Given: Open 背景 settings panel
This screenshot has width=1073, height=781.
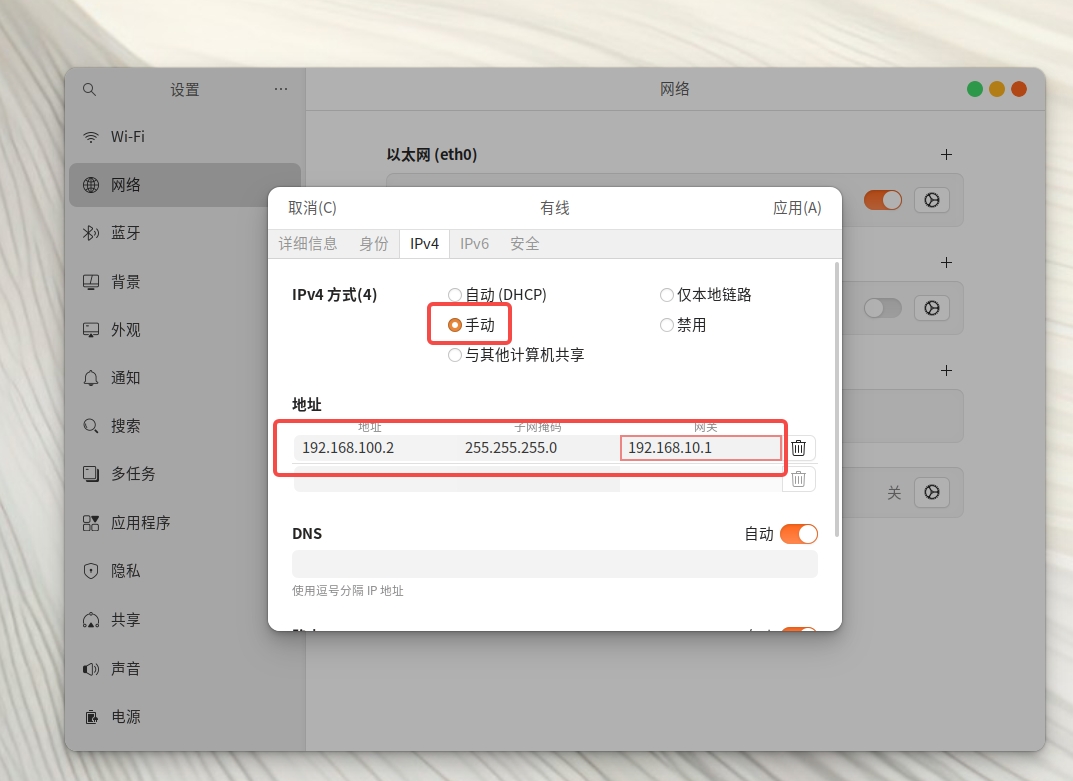Looking at the screenshot, I should tap(185, 281).
